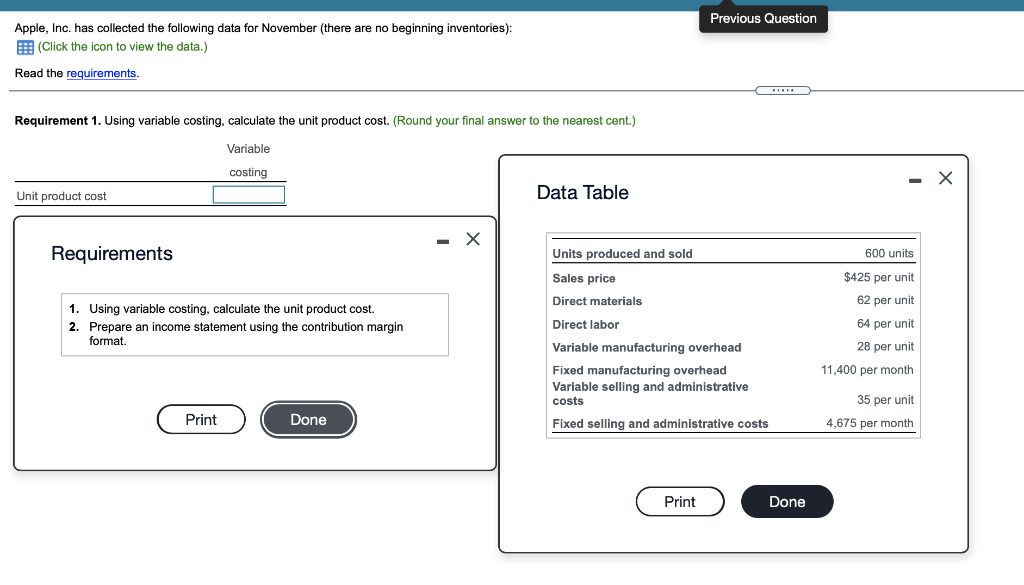Click the 'Data Table' dialog title

pyautogui.click(x=583, y=193)
